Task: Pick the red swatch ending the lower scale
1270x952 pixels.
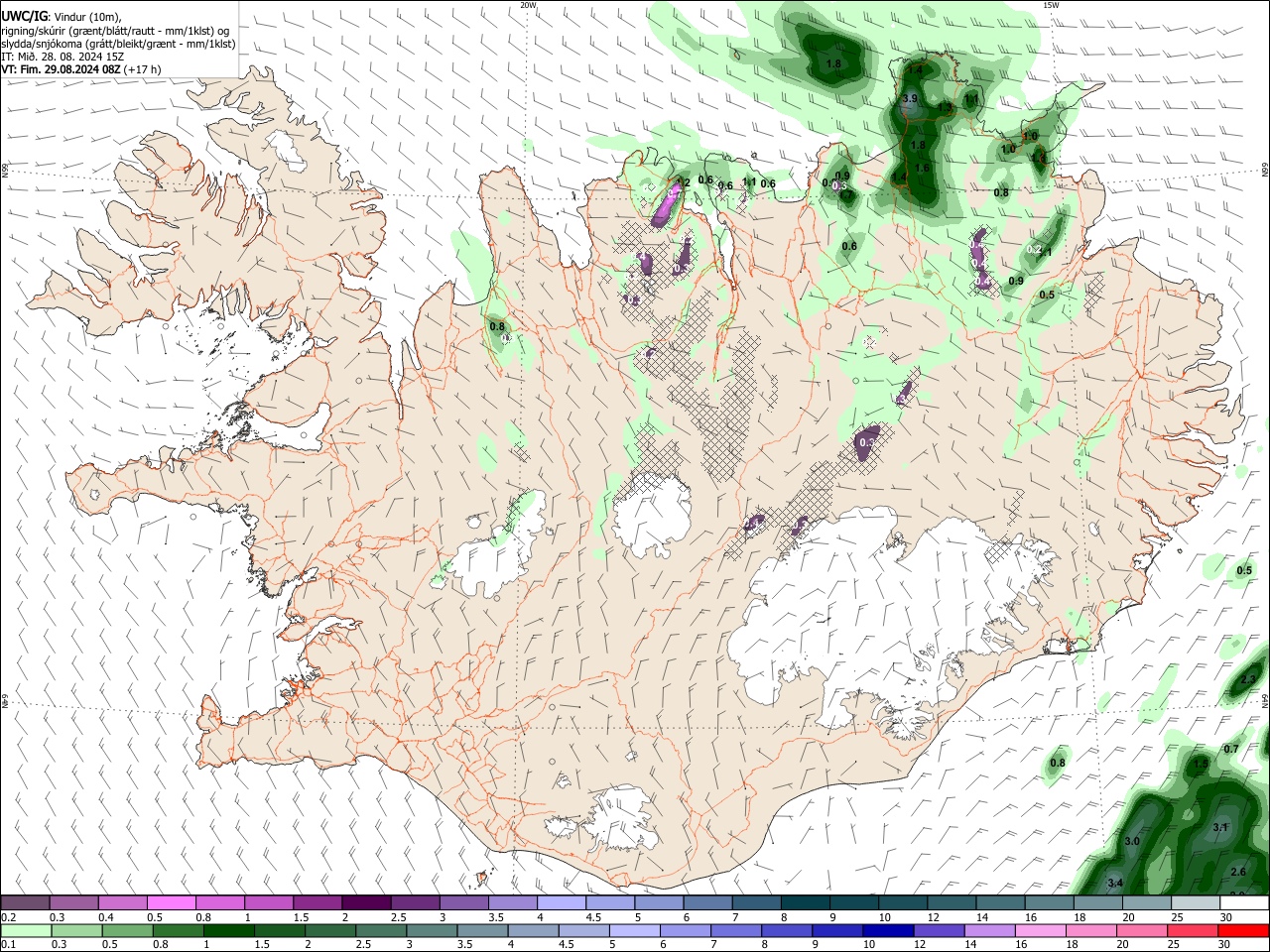Action: coord(1244,931)
